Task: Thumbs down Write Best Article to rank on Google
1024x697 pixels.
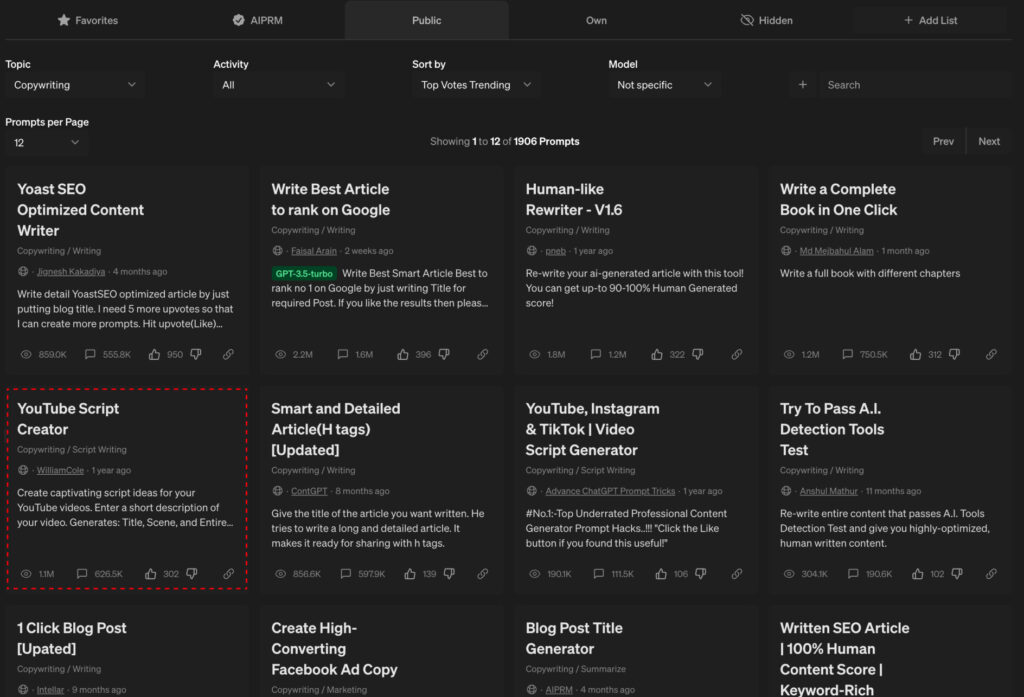Action: (444, 354)
